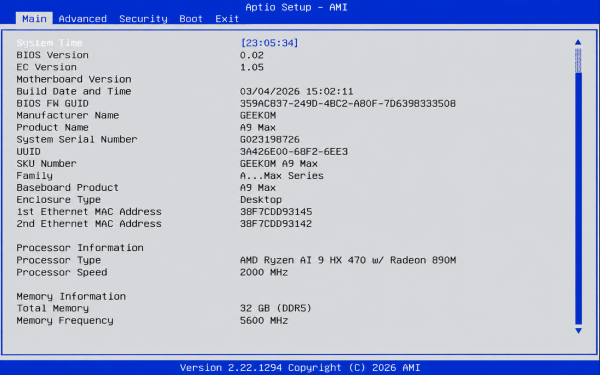600x375 pixels.
Task: Select the System Time value 23:05:34
Action: (x=269, y=43)
